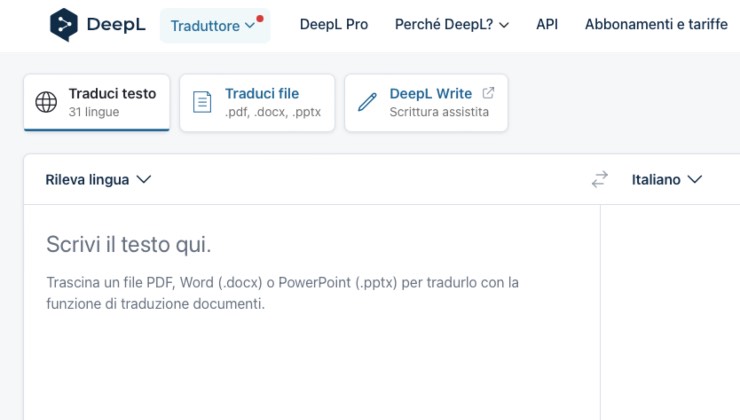Select the Traduci testo tab
This screenshot has height=420, width=740.
[97, 102]
